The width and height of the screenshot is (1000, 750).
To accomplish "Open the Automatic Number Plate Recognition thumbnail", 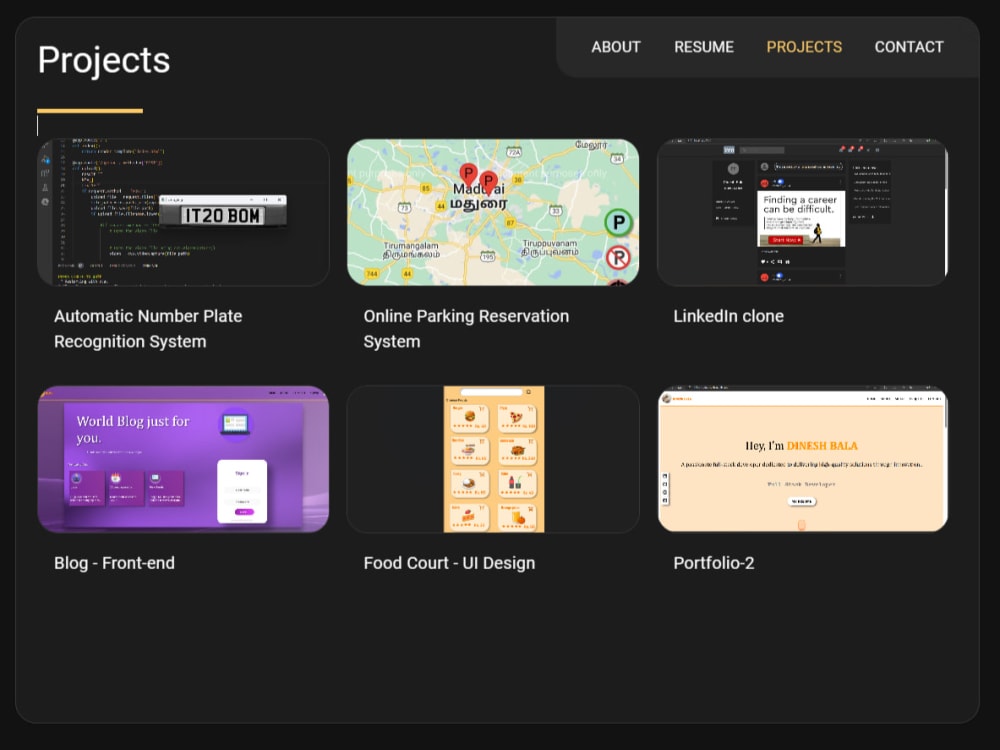I will [x=184, y=212].
